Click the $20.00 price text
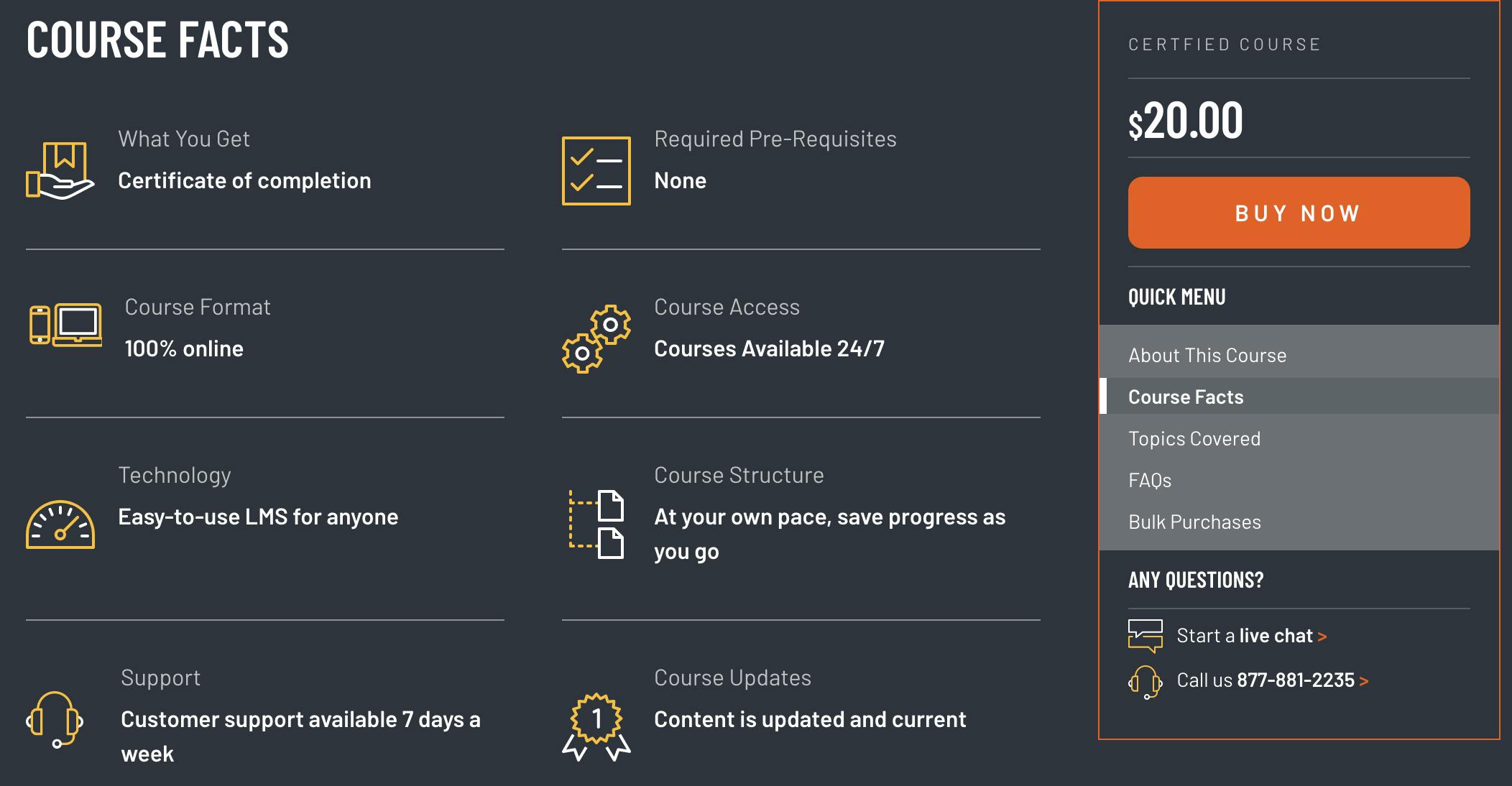This screenshot has width=1512, height=786. click(x=1186, y=121)
